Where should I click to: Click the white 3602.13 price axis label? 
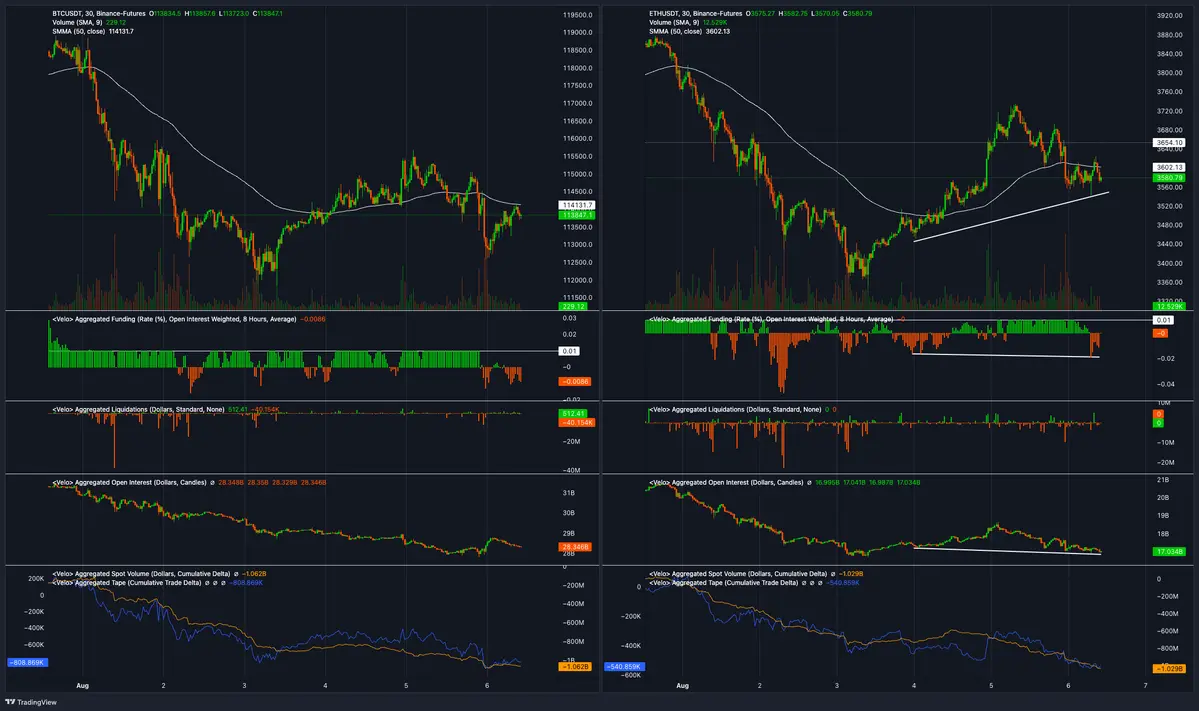(1169, 167)
